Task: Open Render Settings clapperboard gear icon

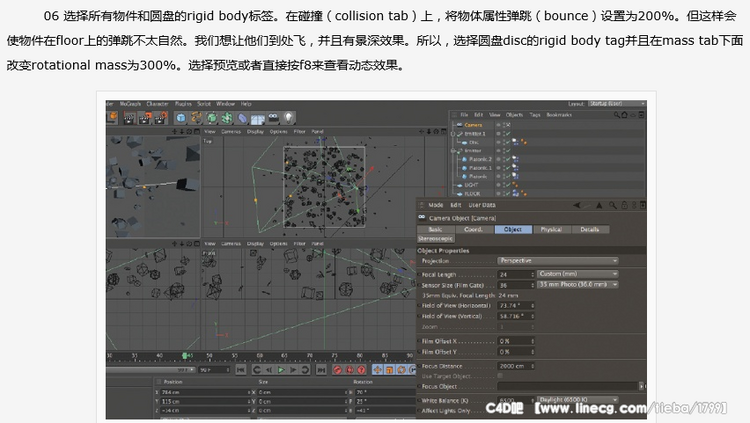Action: pyautogui.click(x=160, y=118)
